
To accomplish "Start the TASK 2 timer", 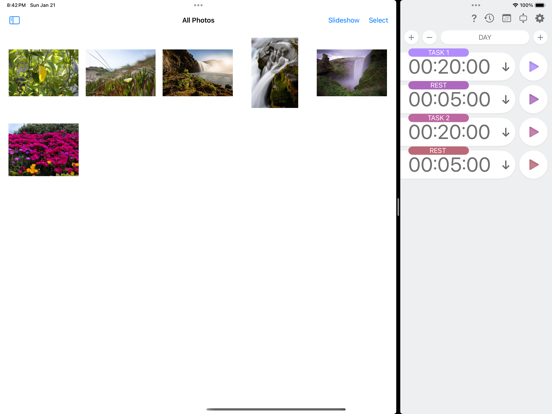I will tap(534, 132).
